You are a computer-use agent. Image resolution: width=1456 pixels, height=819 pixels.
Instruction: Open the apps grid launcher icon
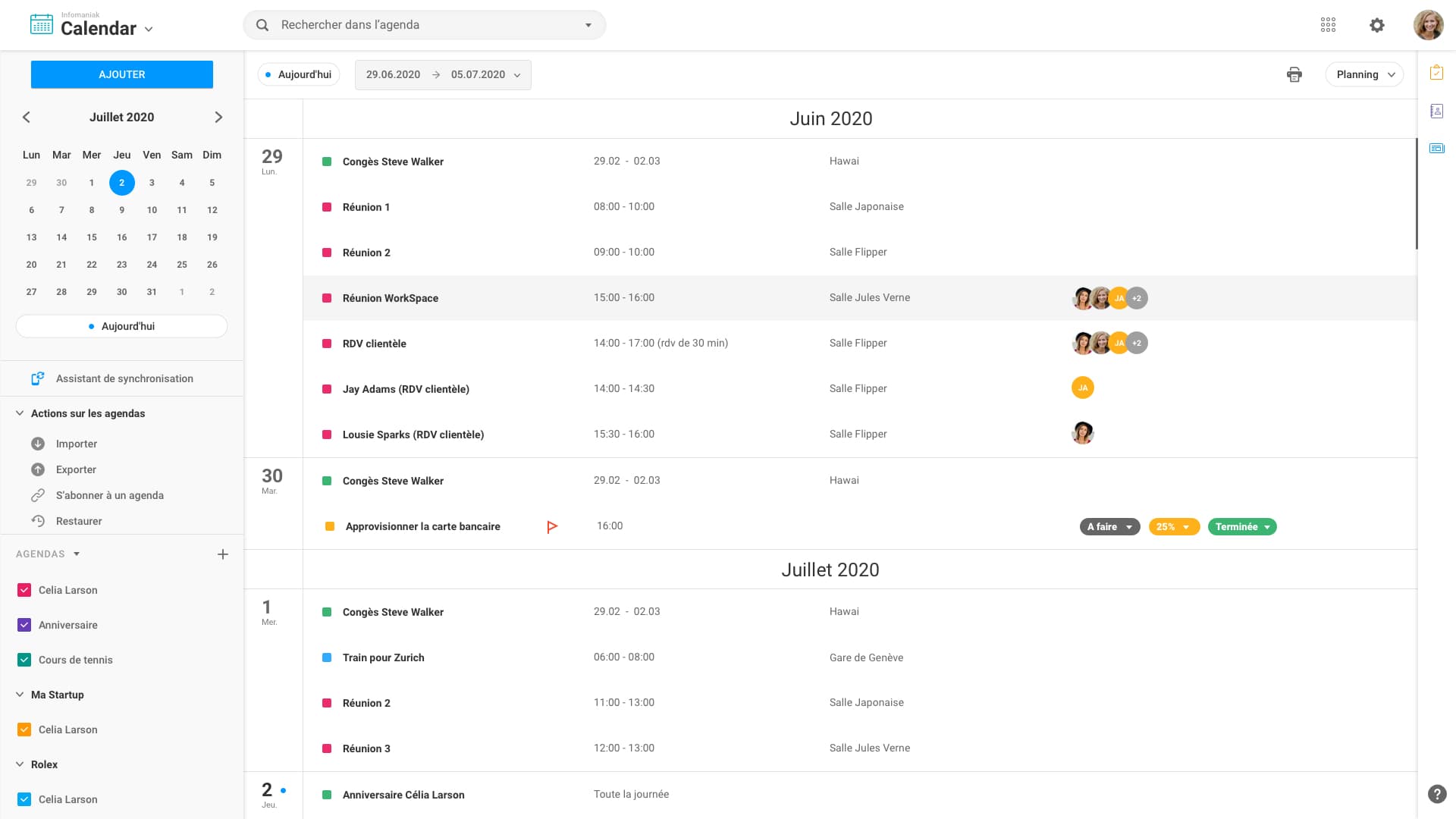(1328, 25)
